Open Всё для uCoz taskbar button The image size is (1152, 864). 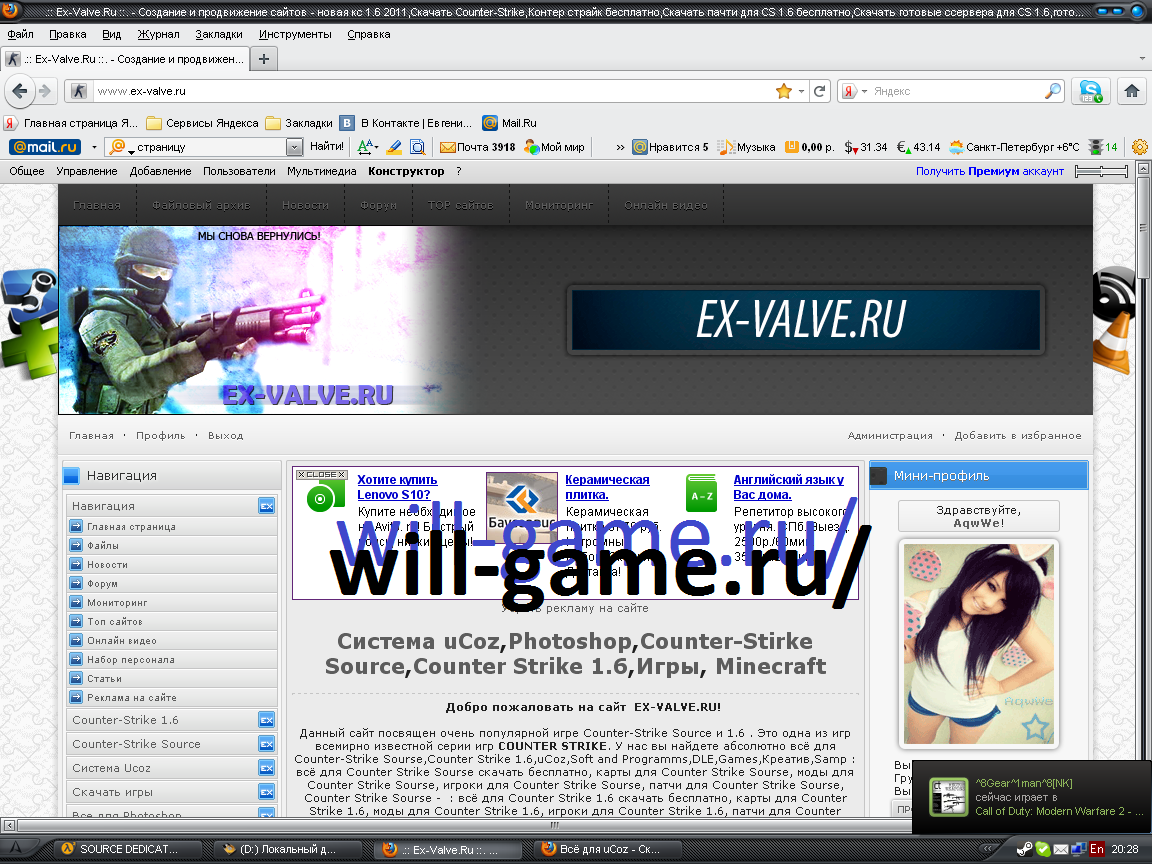(x=609, y=849)
